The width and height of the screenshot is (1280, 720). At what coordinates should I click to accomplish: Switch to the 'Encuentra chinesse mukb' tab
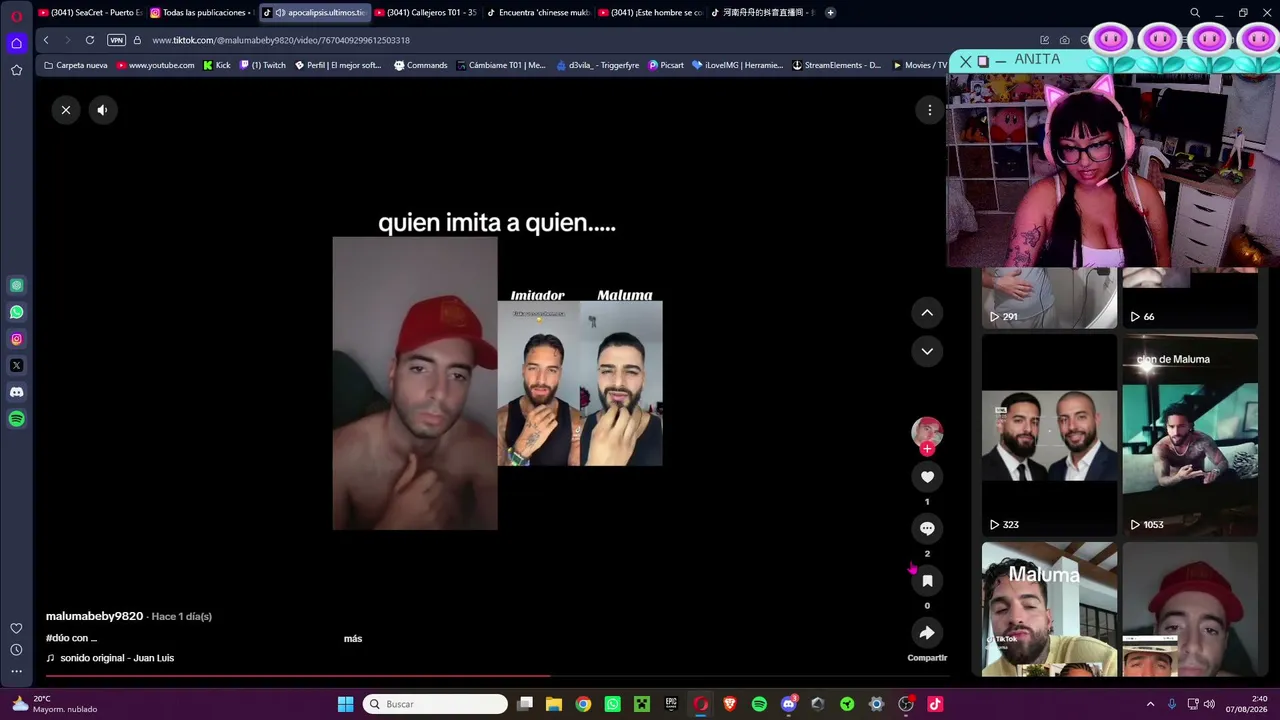(538, 13)
